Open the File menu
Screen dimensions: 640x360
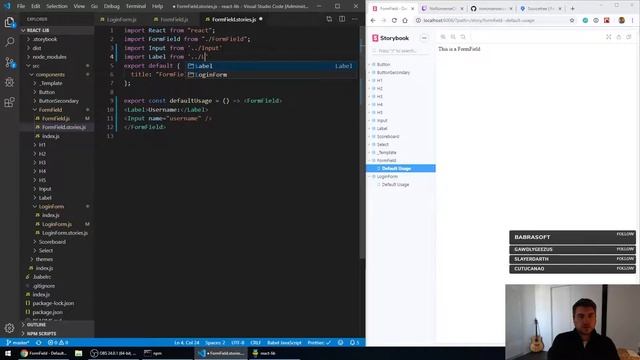[x=21, y=6]
